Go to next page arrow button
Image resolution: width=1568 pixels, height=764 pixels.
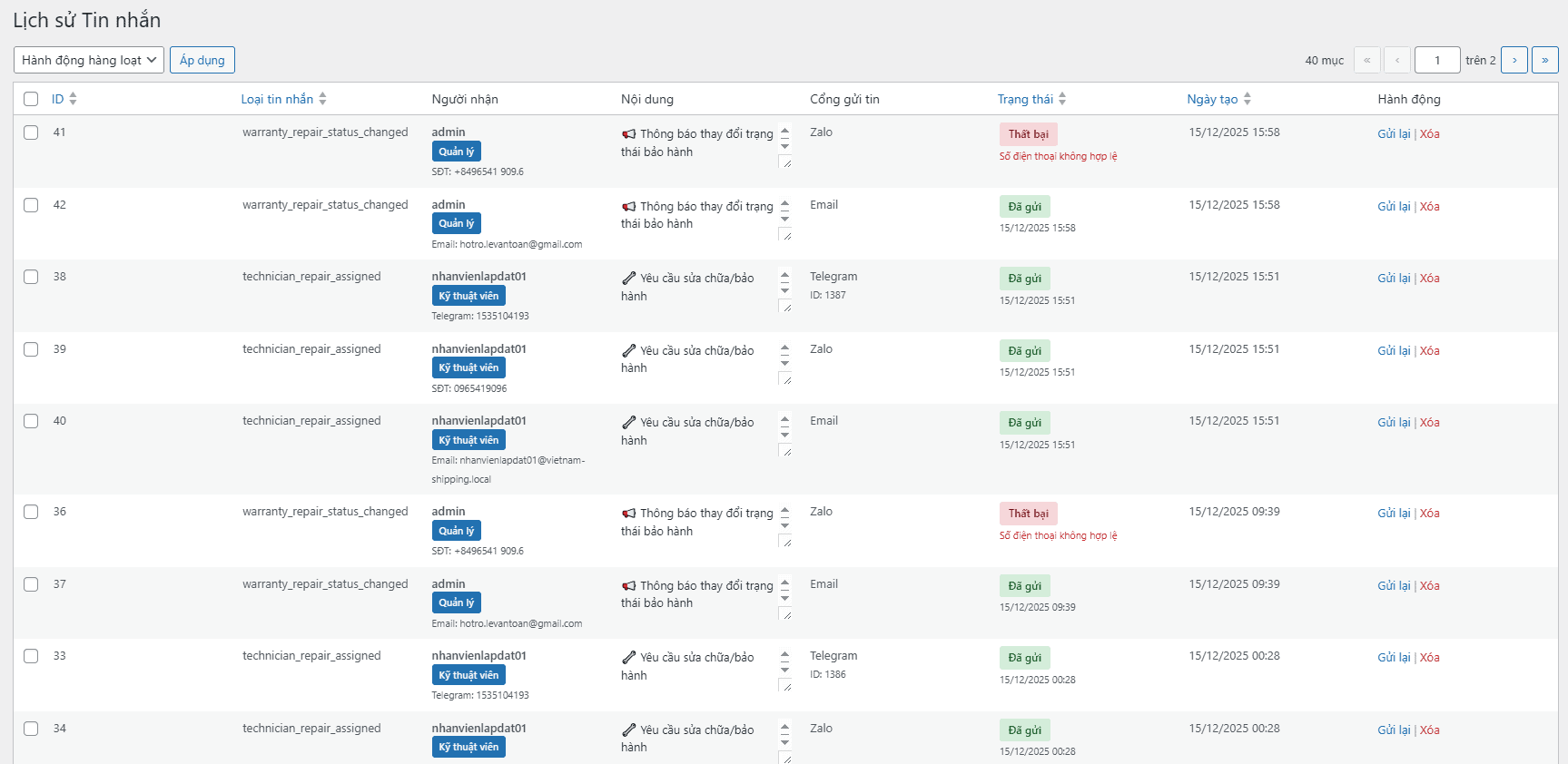(x=1514, y=60)
